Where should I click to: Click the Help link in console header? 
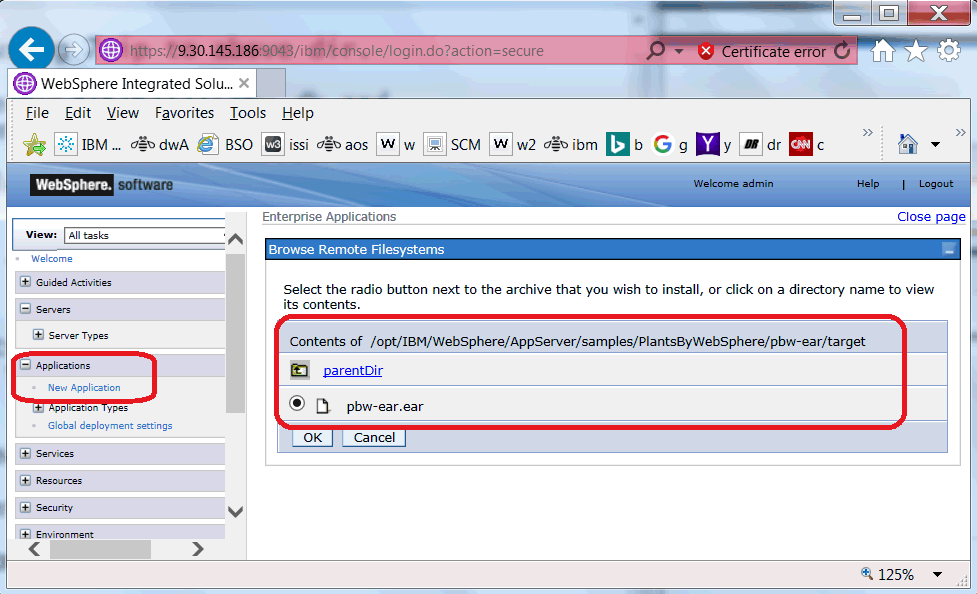click(x=867, y=183)
